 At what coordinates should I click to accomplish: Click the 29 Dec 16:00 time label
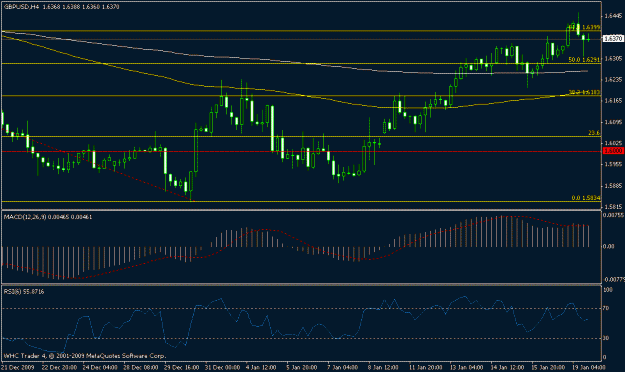tap(182, 367)
